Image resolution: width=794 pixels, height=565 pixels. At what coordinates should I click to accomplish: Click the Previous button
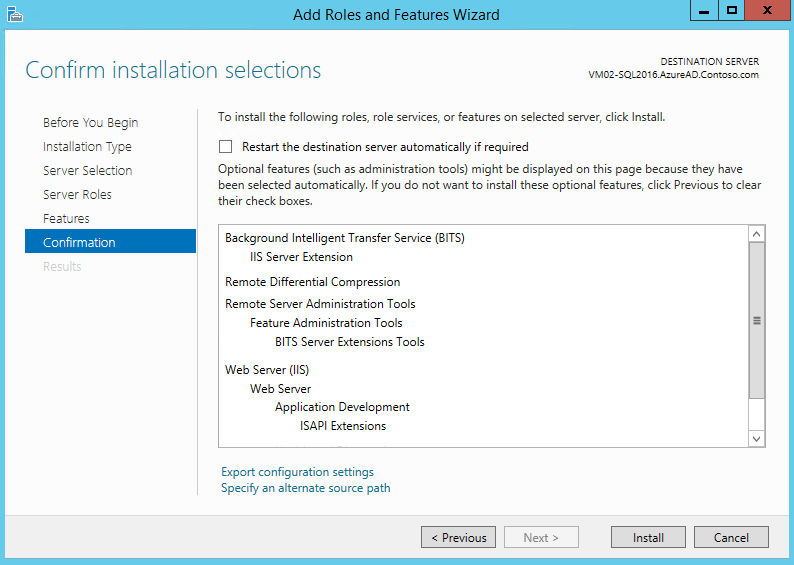tap(458, 538)
